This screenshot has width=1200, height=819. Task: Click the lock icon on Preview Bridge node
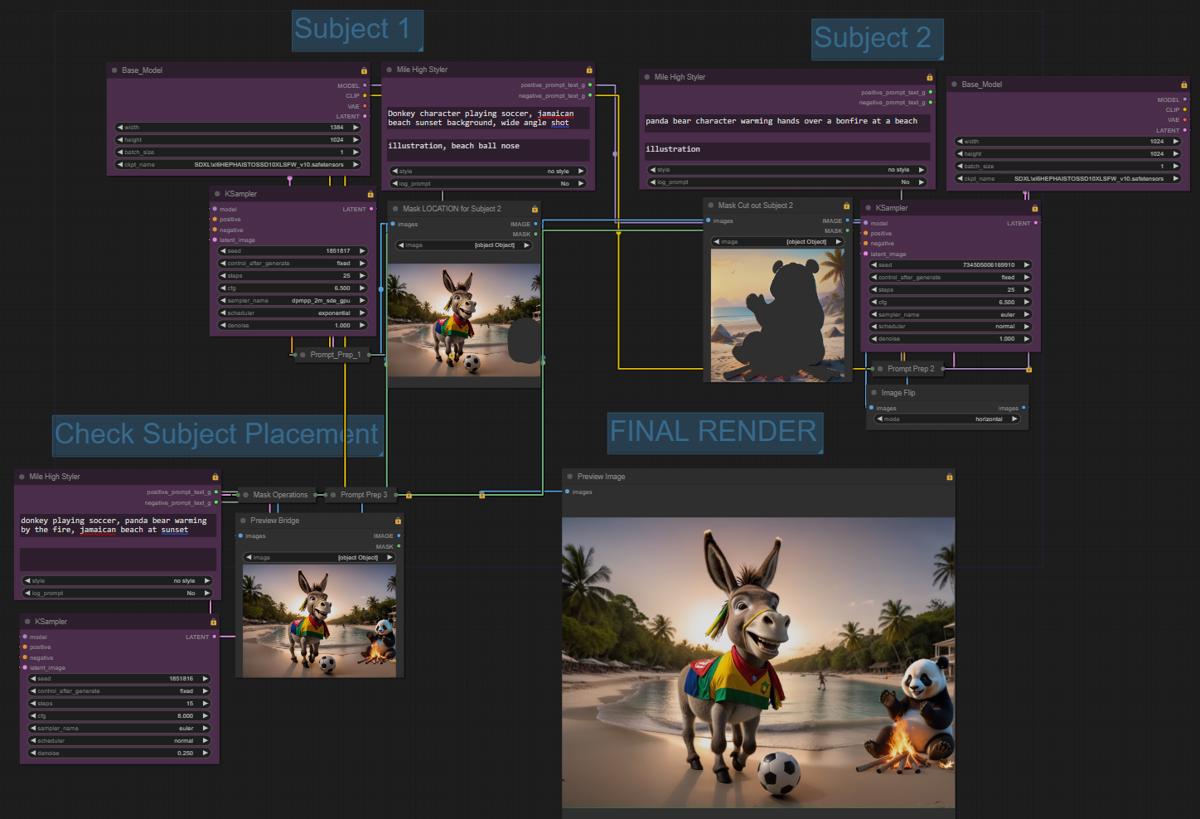point(398,521)
